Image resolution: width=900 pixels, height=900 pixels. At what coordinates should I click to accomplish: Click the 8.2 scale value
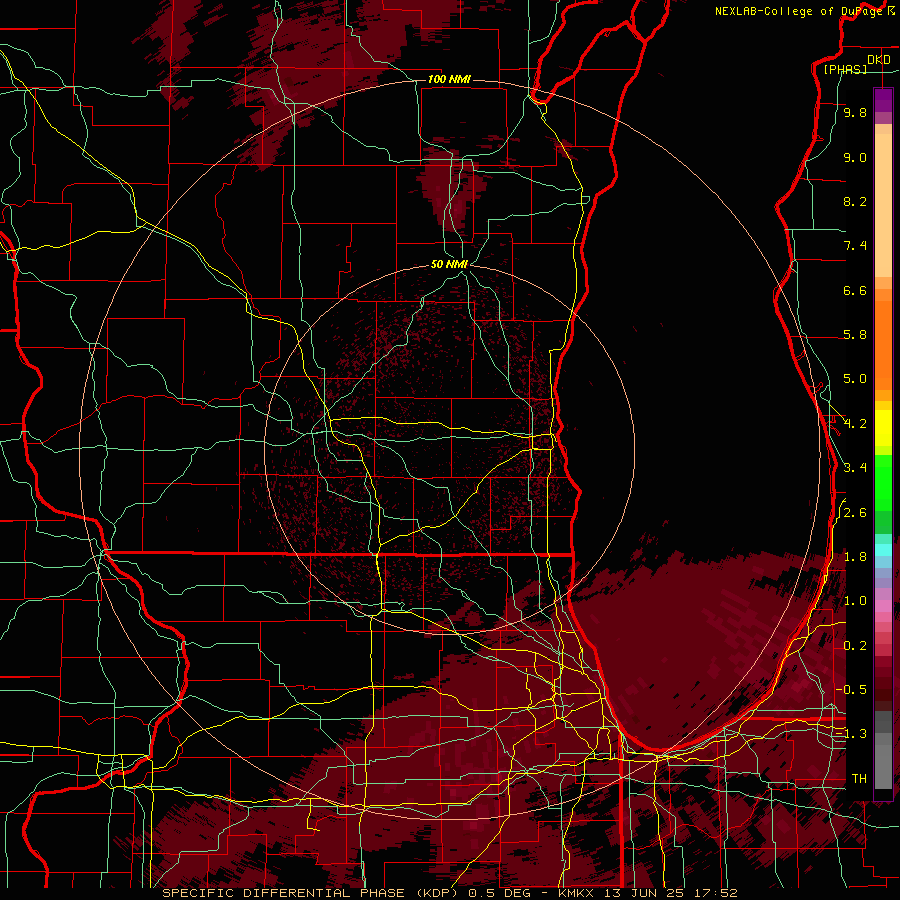855,202
